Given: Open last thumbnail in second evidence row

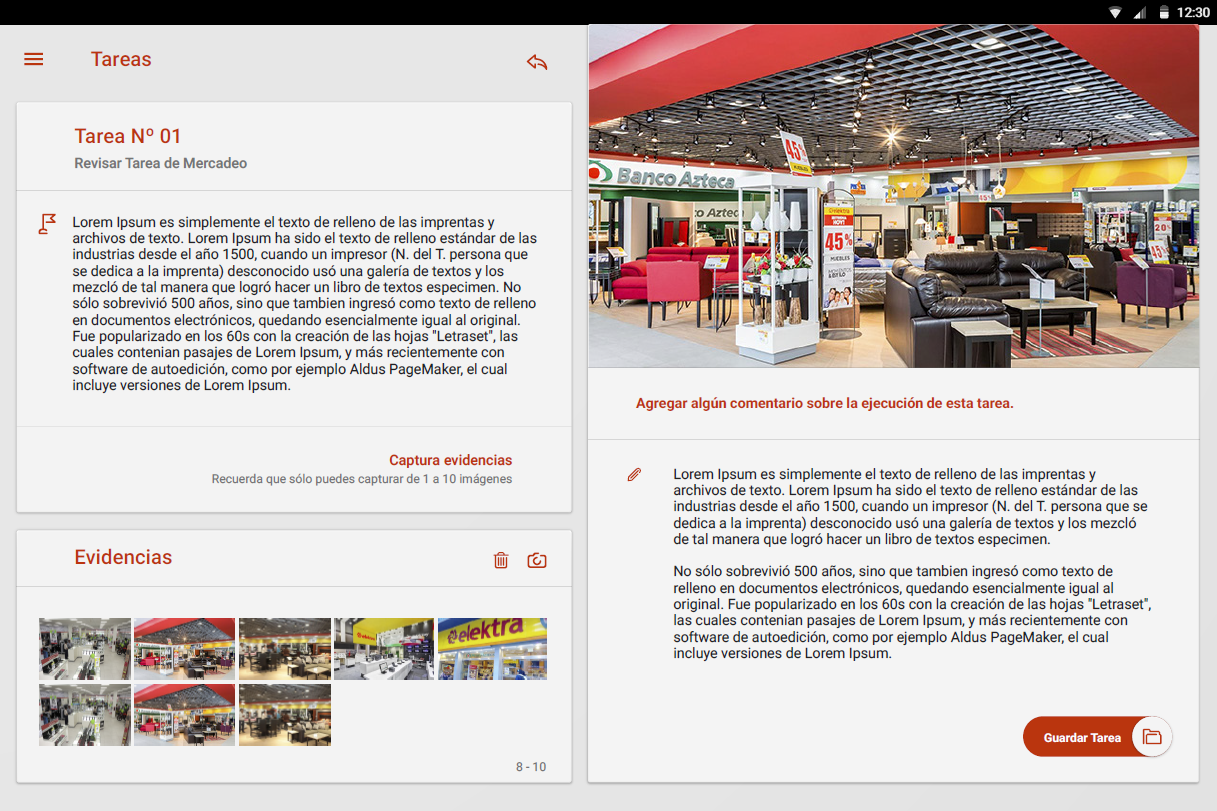Looking at the screenshot, I should point(285,715).
